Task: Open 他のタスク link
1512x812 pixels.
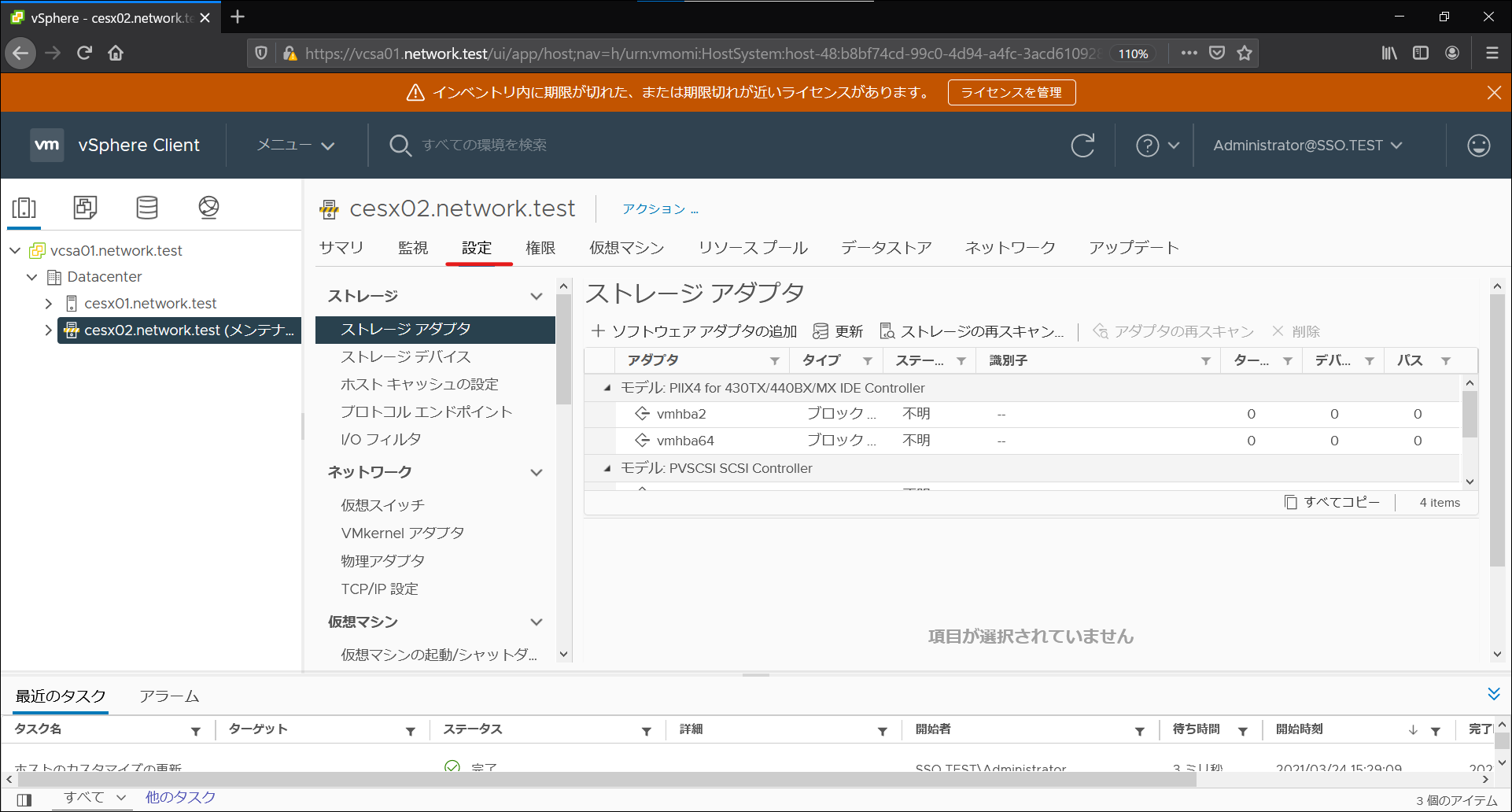Action: click(x=180, y=797)
